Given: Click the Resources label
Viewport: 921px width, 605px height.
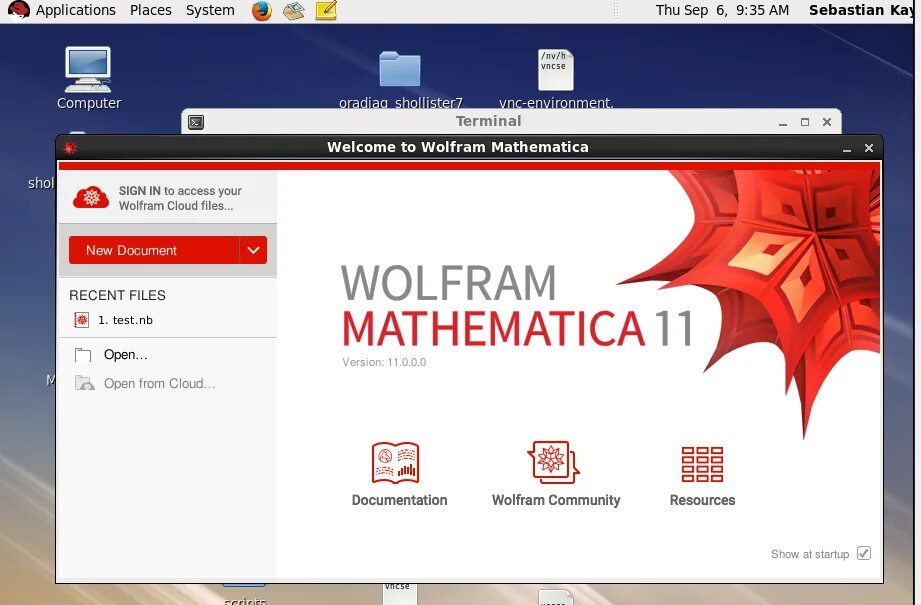Looking at the screenshot, I should point(702,500).
